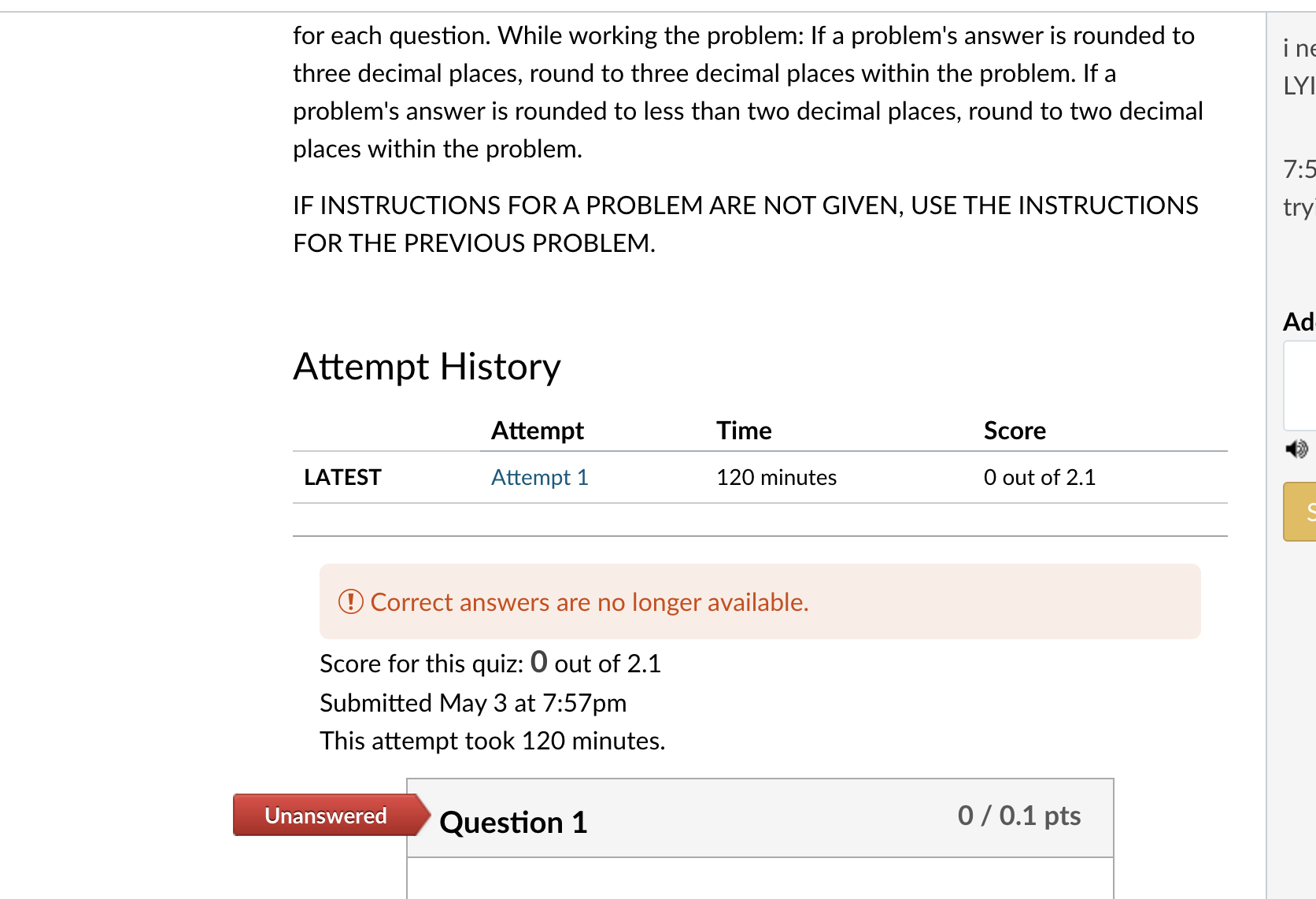Click the exclamation warning icon in alert
The height and width of the screenshot is (899, 1316).
tap(350, 601)
